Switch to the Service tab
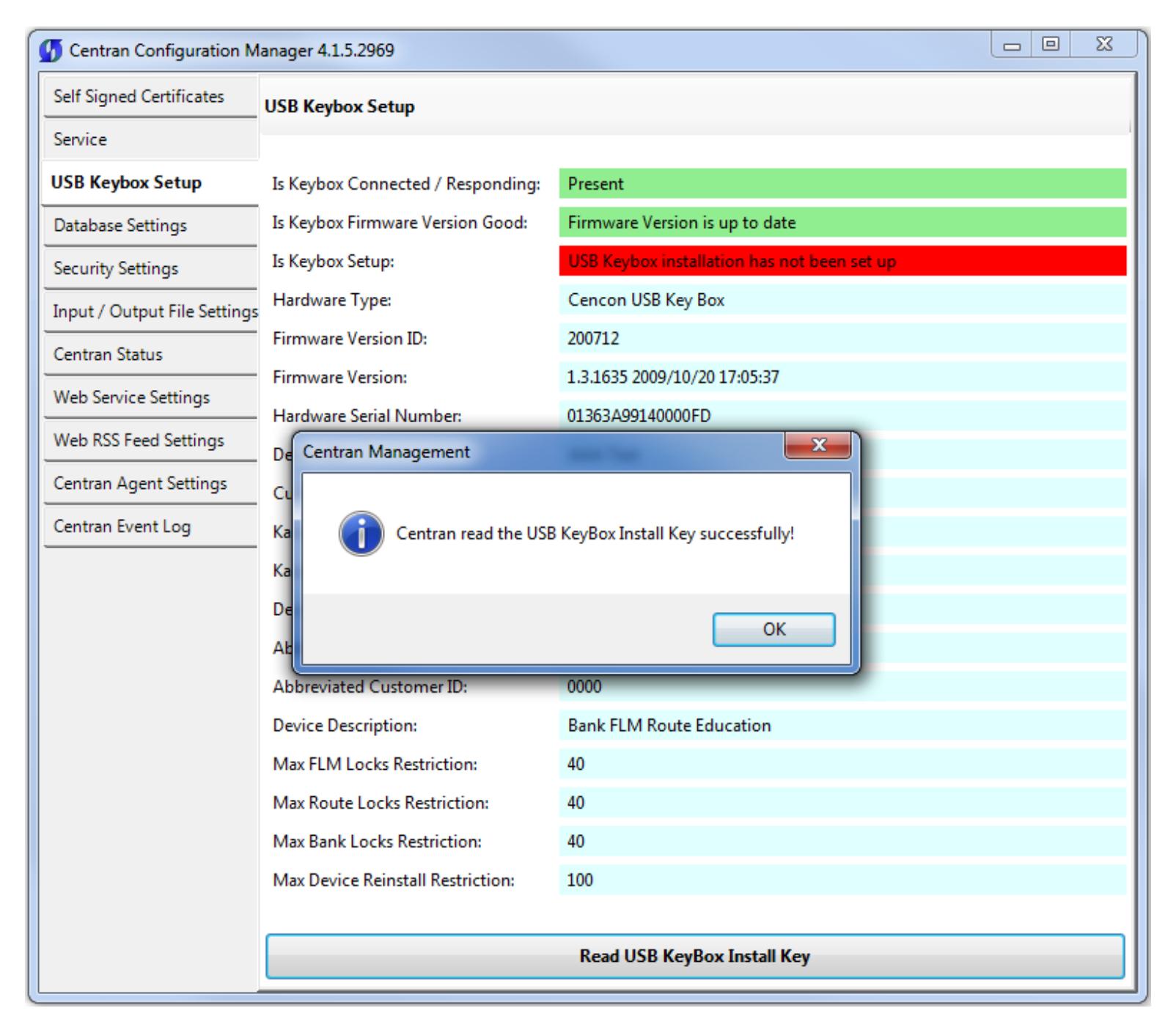Screen dimensions: 1176x1030 tap(150, 139)
